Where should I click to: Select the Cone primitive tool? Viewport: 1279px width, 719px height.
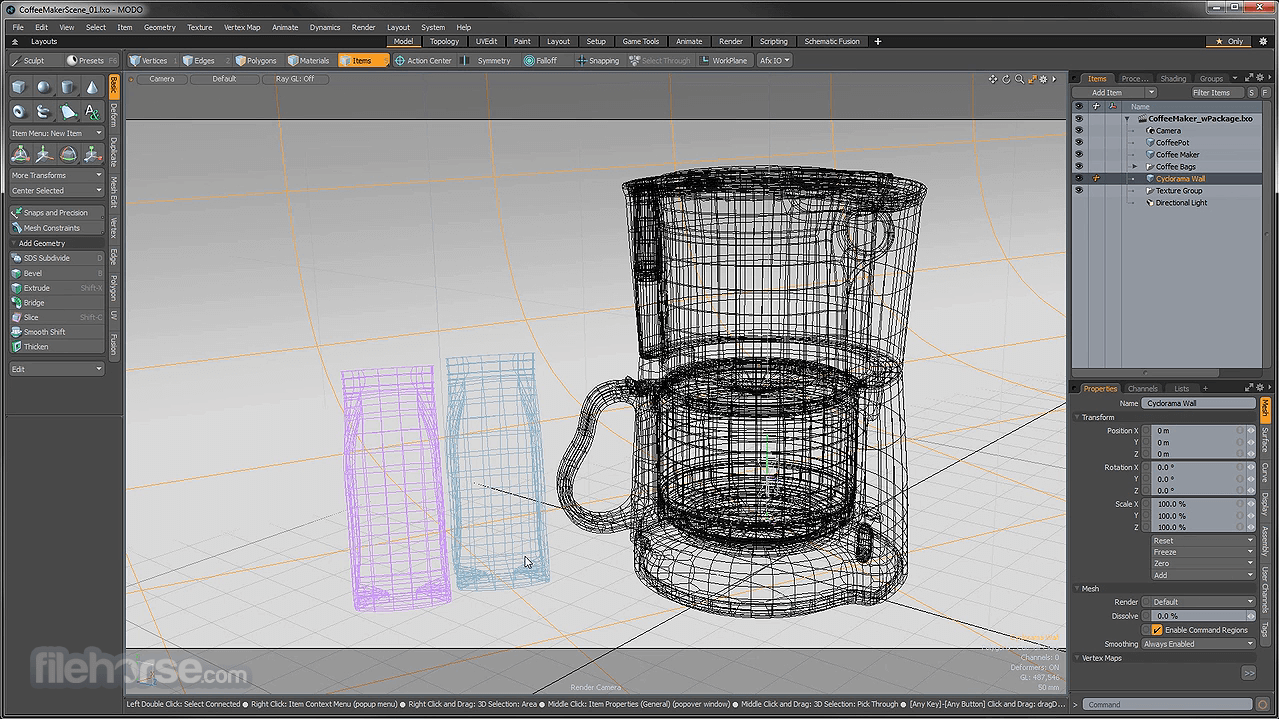tap(92, 88)
